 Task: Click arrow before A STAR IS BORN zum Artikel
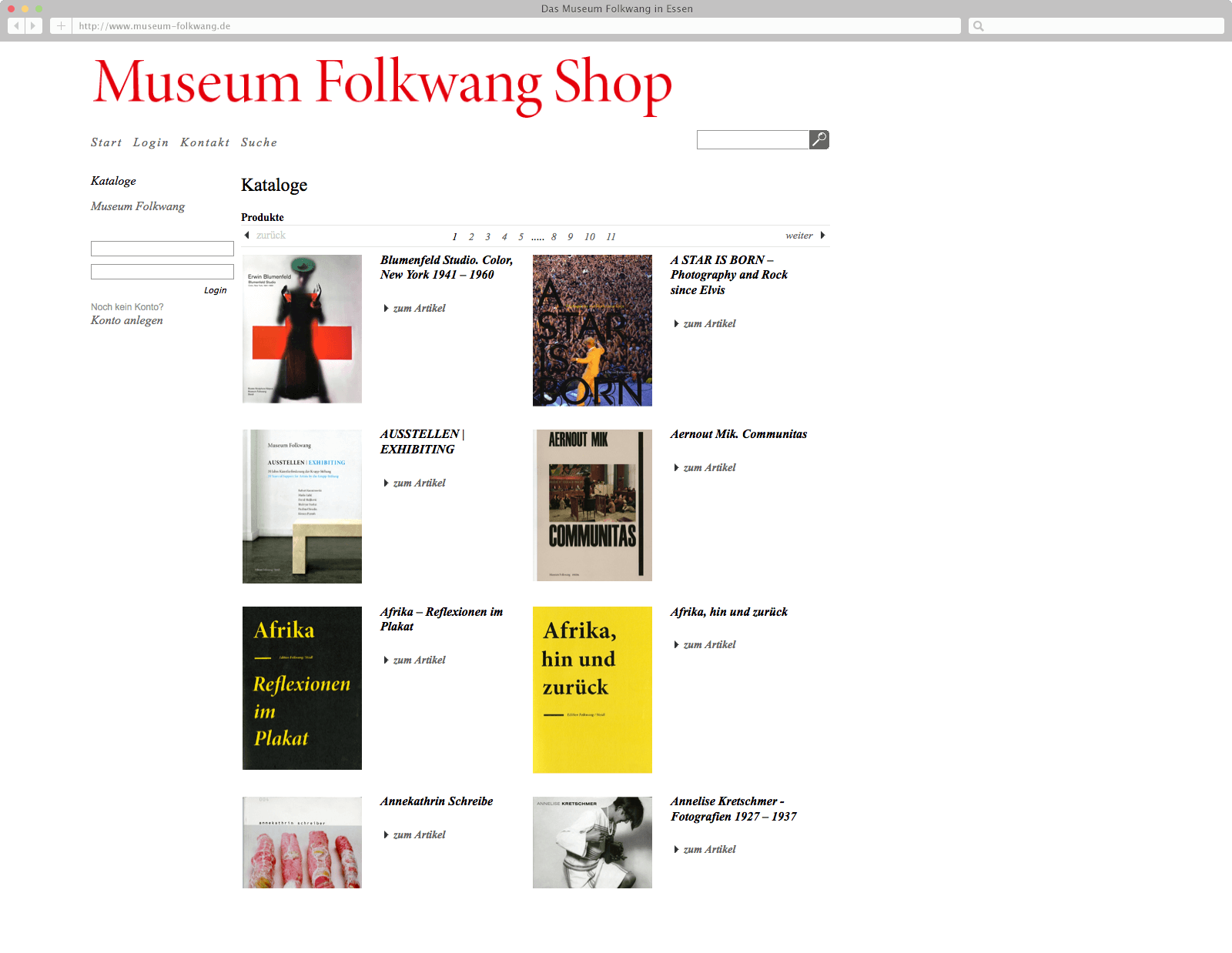[676, 323]
